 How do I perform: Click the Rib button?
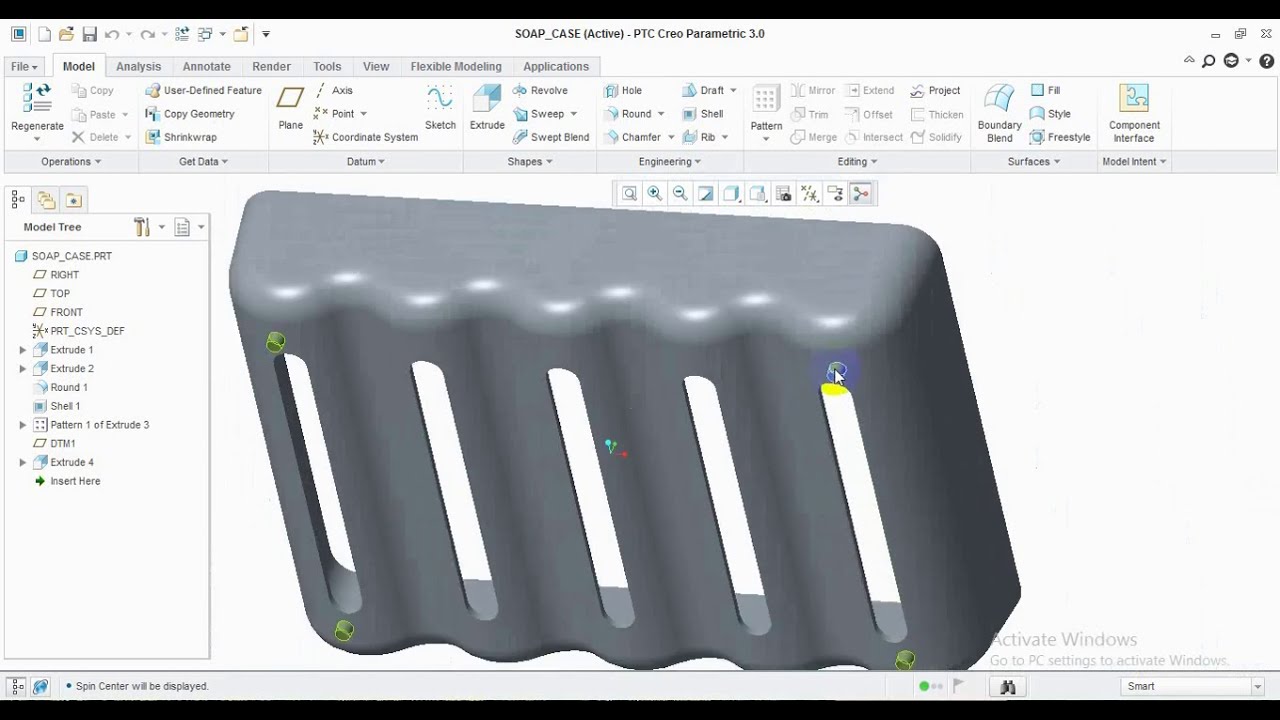pos(699,137)
